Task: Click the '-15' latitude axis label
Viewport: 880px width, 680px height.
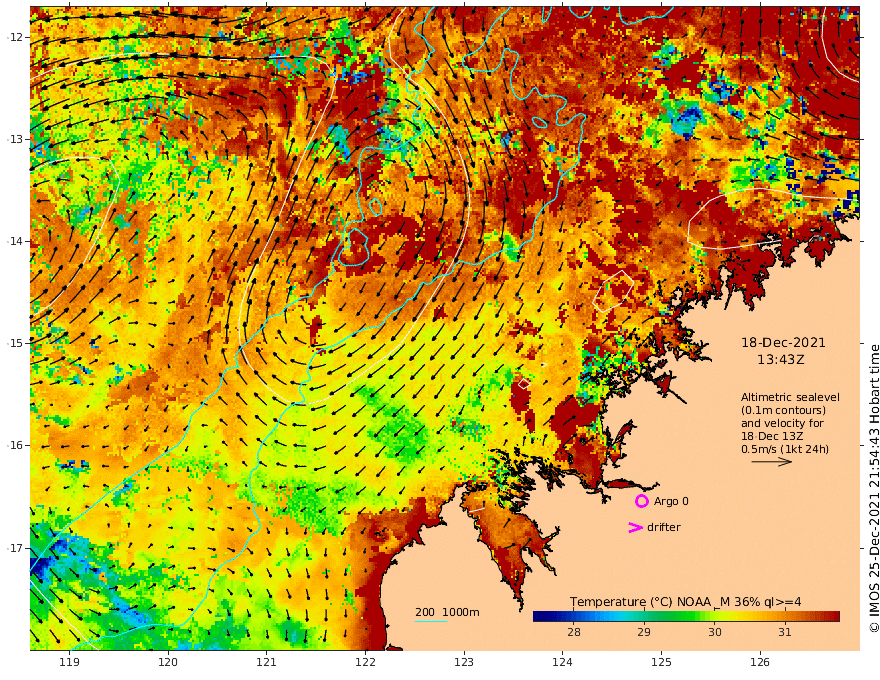Action: [15, 343]
